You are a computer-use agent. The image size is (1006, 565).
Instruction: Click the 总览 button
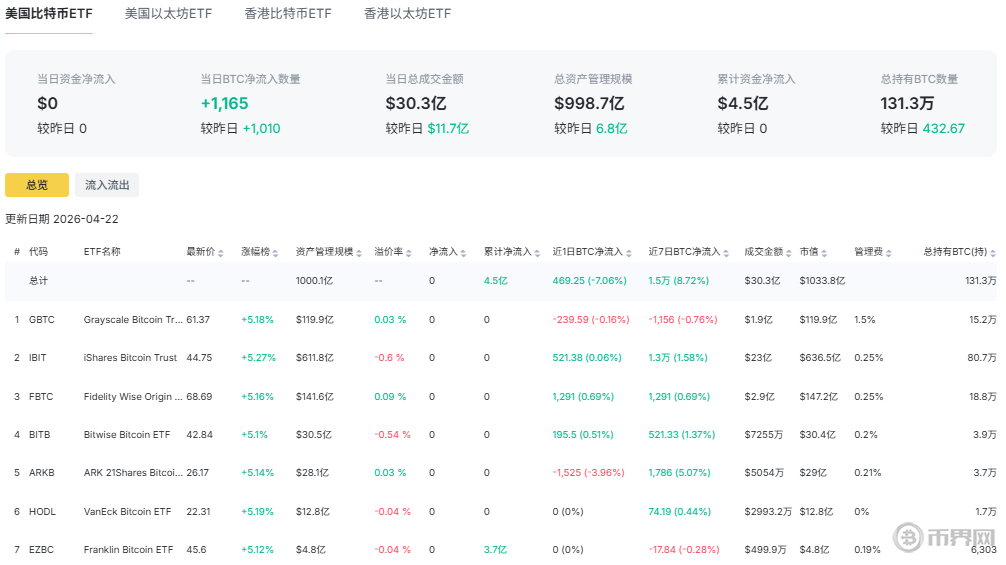coord(37,185)
